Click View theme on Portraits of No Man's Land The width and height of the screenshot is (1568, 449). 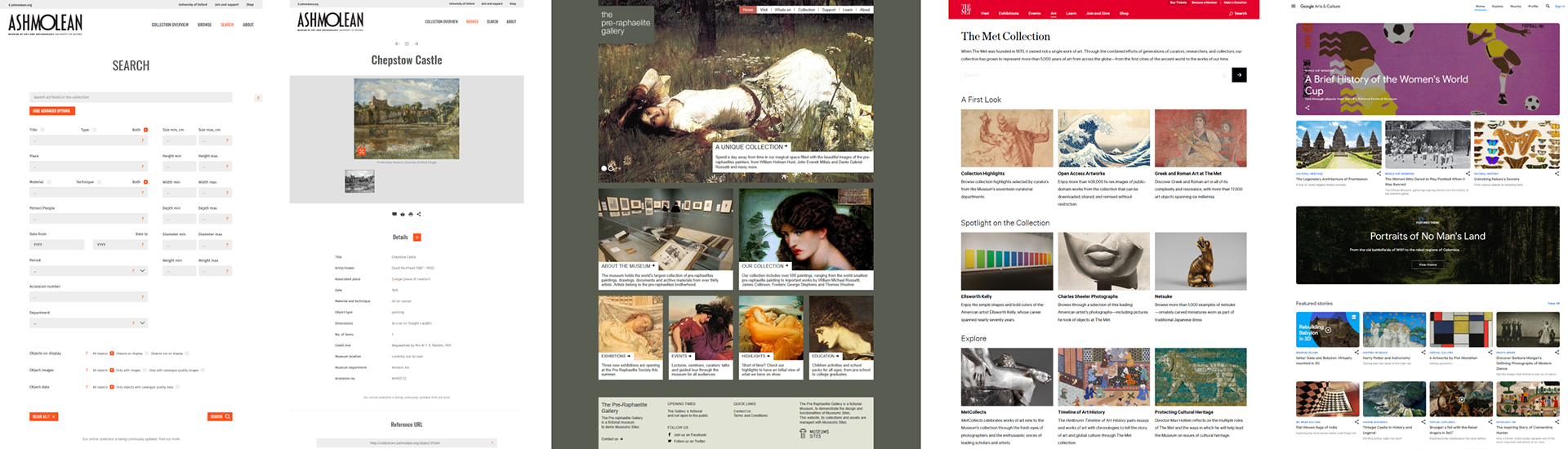pyautogui.click(x=1428, y=265)
